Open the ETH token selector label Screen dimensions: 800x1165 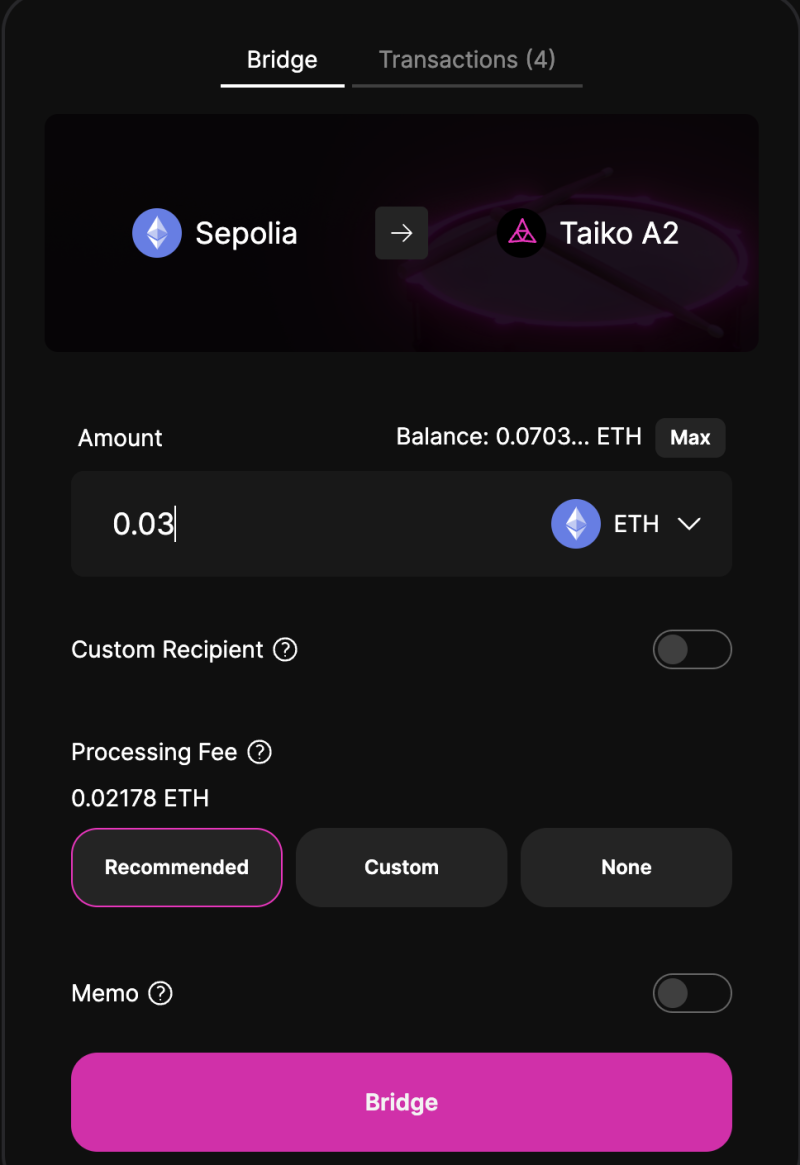tap(636, 524)
